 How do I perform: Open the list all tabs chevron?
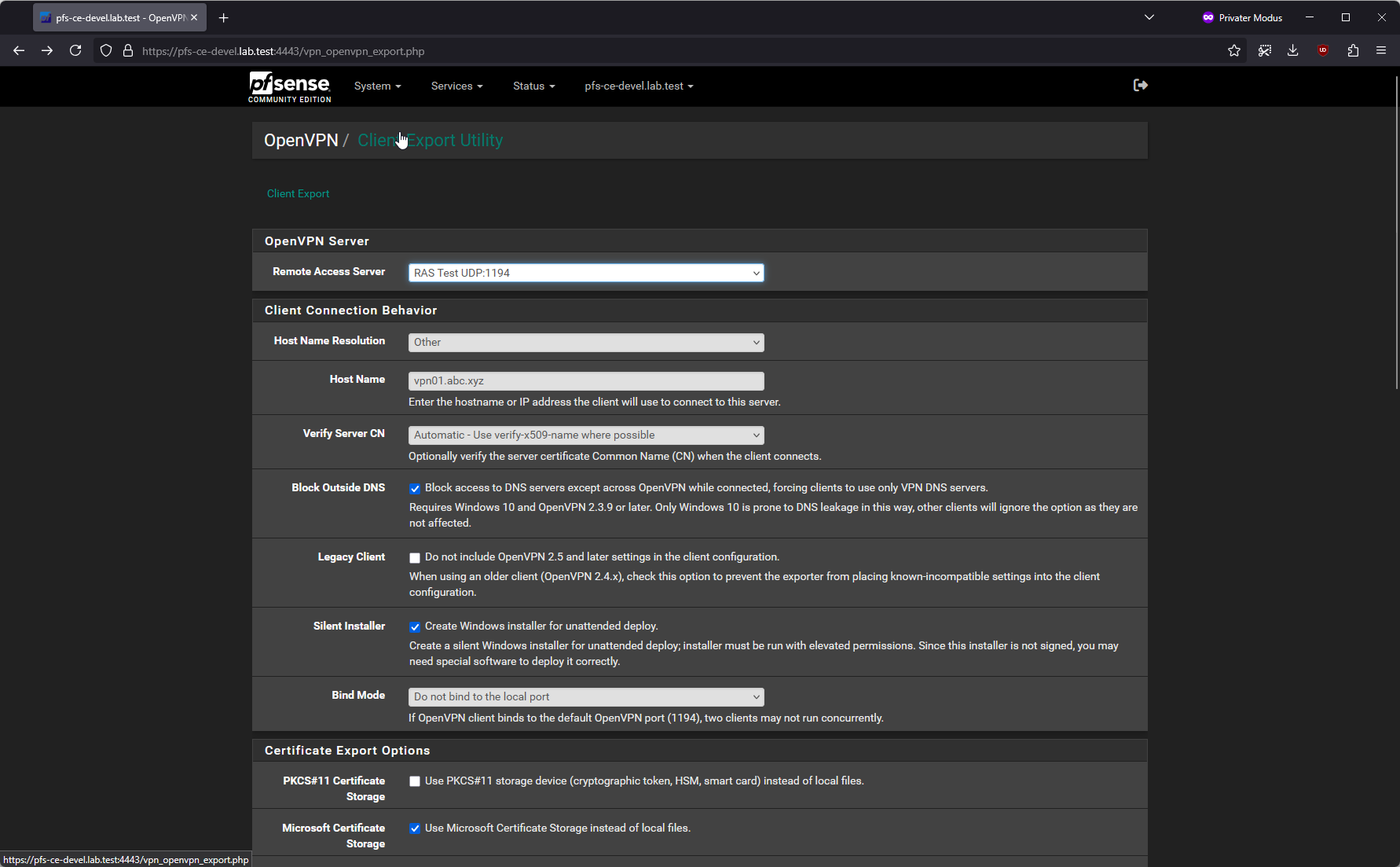(1149, 17)
